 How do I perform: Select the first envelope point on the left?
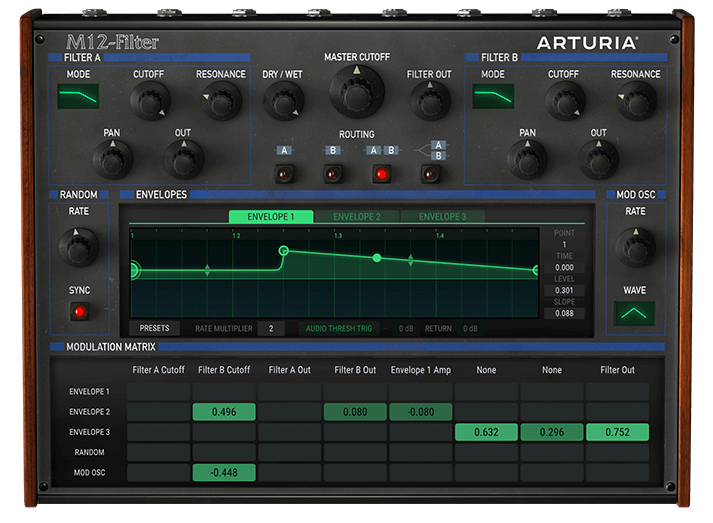(134, 270)
